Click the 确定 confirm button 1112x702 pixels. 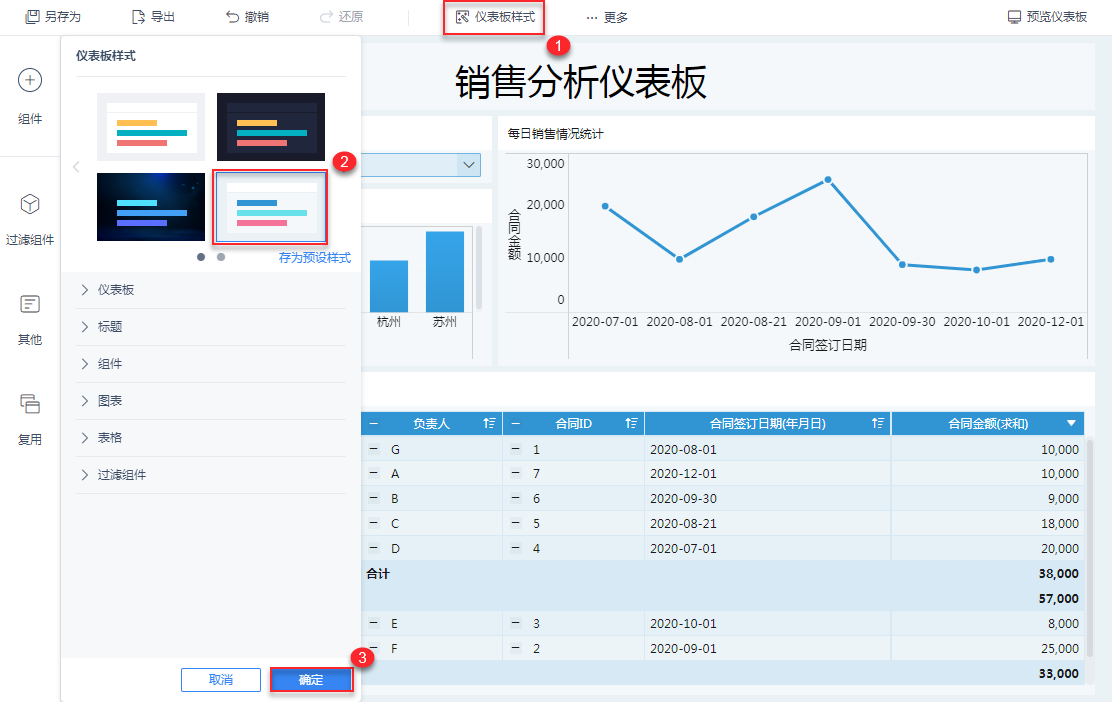tap(311, 679)
